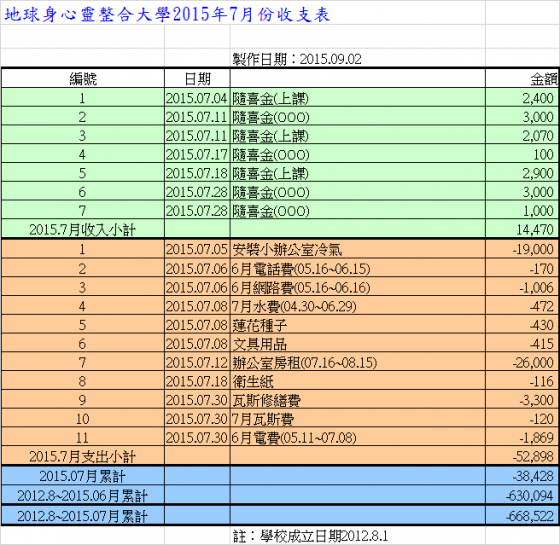Select the 2015.7月收入小計 label cell
Screen dimensions: 560x545
[x=83, y=229]
